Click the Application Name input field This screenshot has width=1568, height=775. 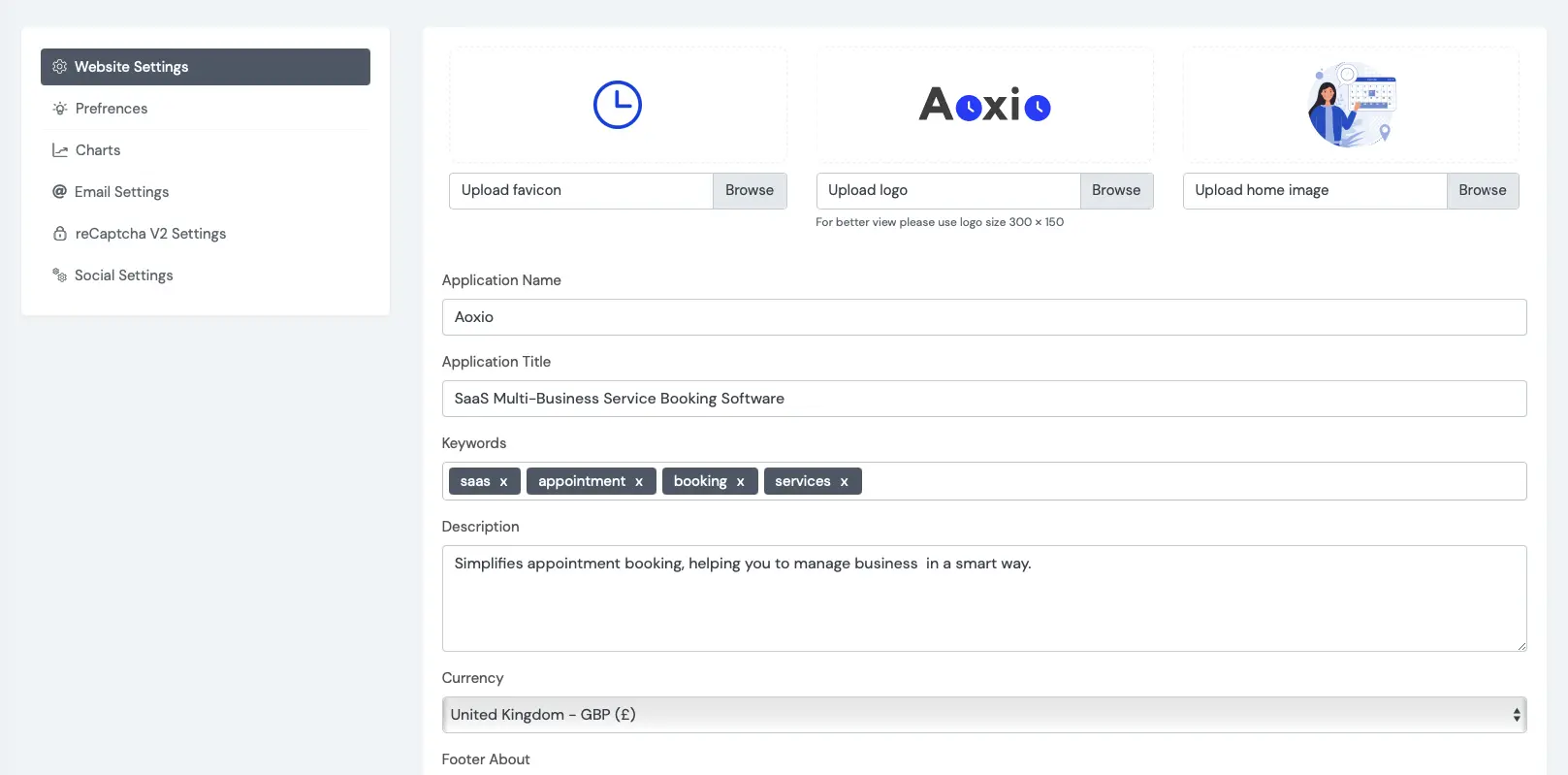(x=983, y=317)
